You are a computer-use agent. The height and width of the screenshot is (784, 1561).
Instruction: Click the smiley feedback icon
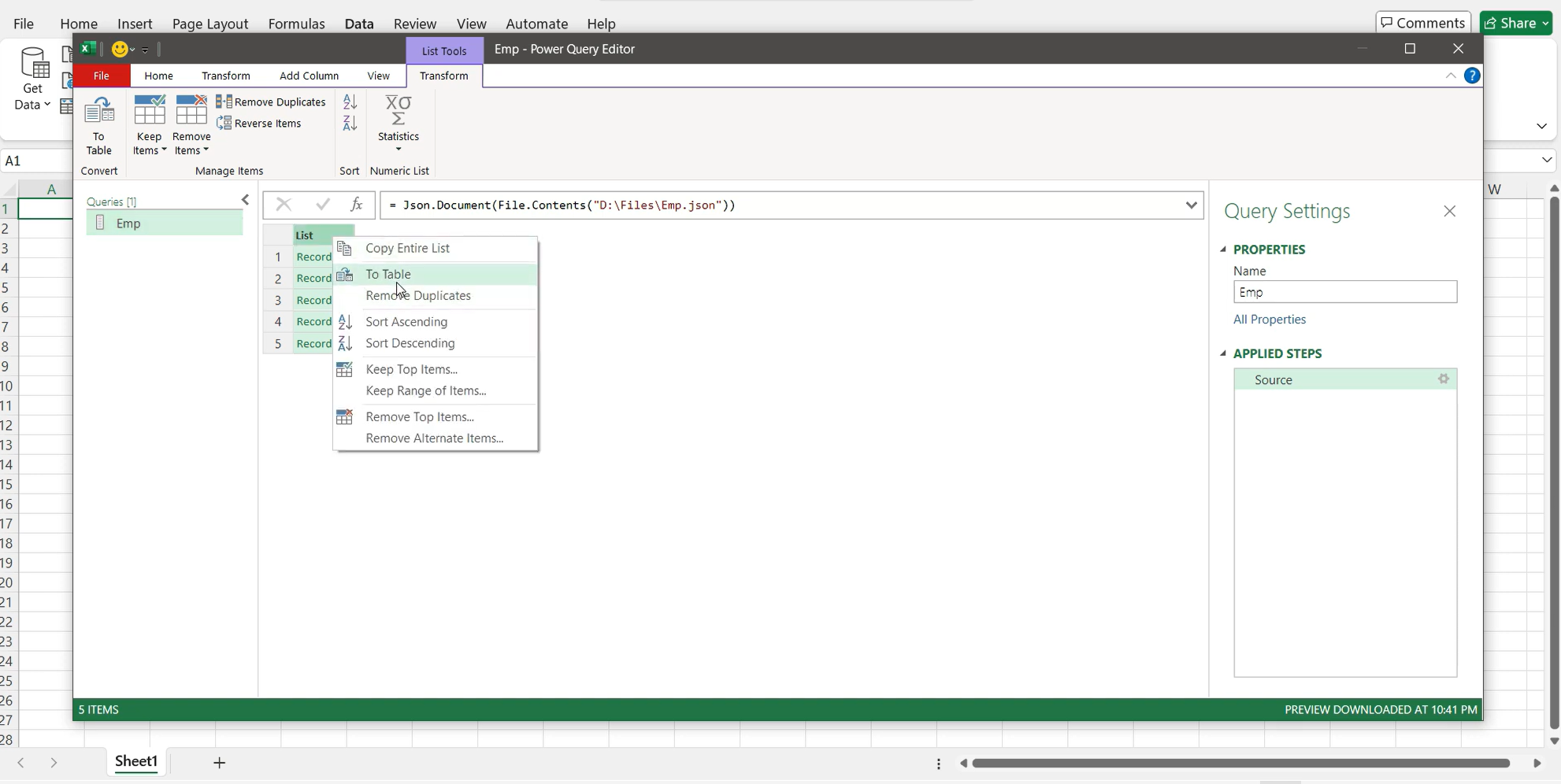(x=120, y=50)
